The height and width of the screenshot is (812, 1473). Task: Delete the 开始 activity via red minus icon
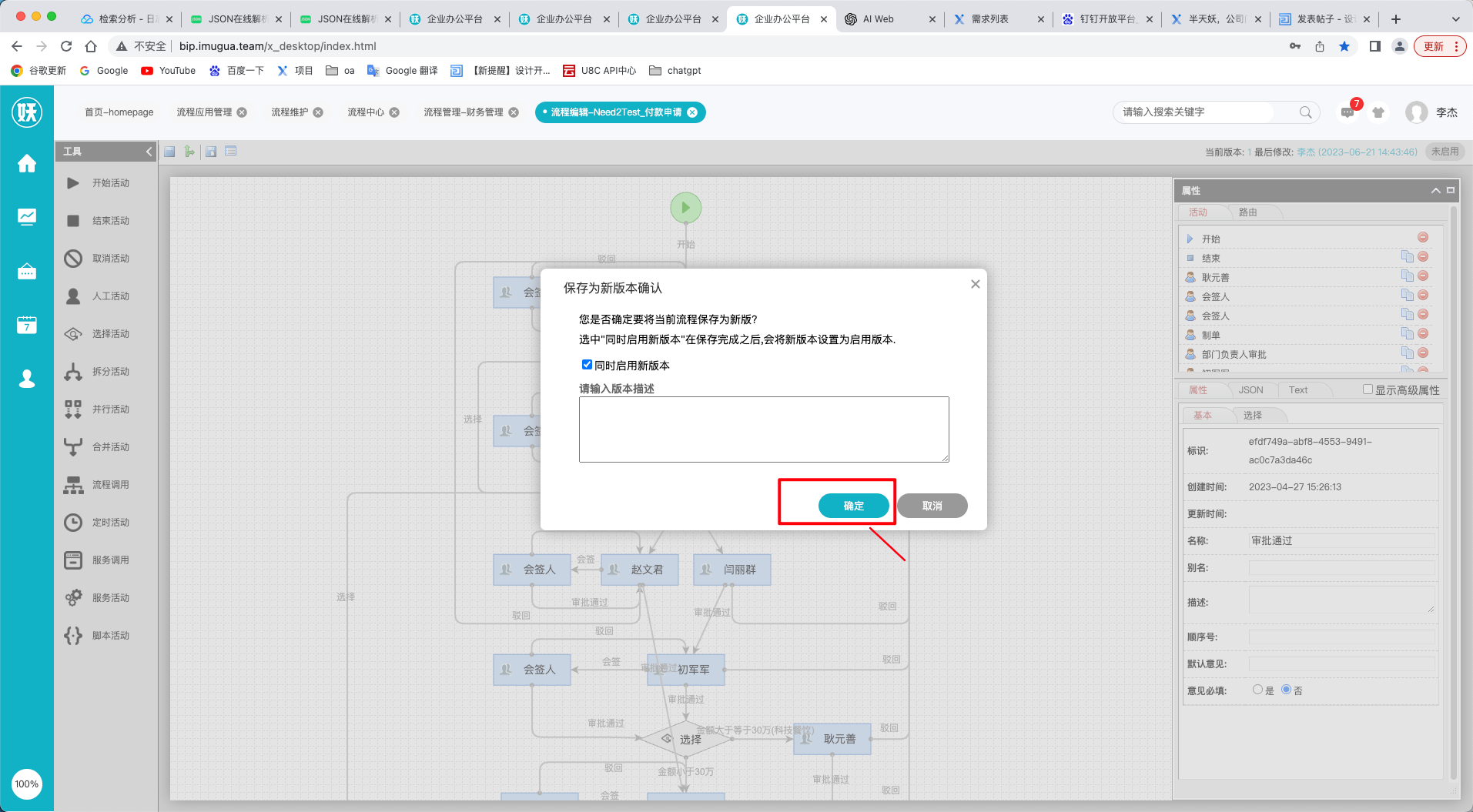point(1423,238)
